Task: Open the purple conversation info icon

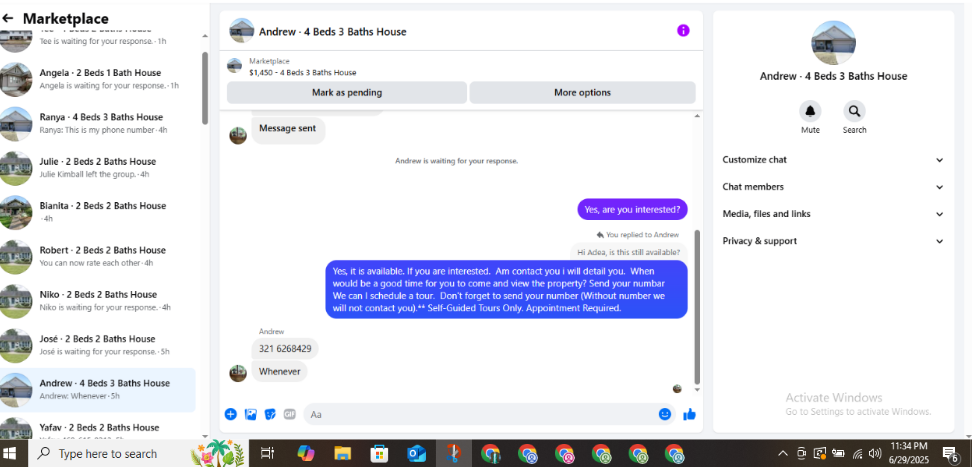Action: coord(683,30)
